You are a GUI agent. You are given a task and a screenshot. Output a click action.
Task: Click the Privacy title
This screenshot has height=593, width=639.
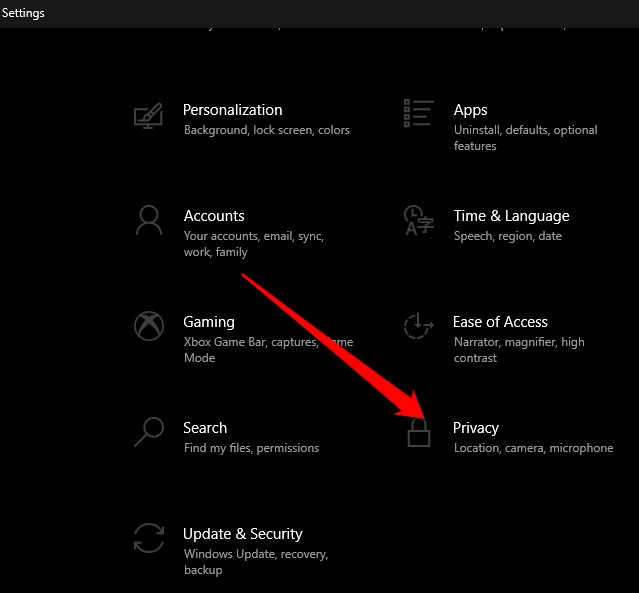coord(476,428)
